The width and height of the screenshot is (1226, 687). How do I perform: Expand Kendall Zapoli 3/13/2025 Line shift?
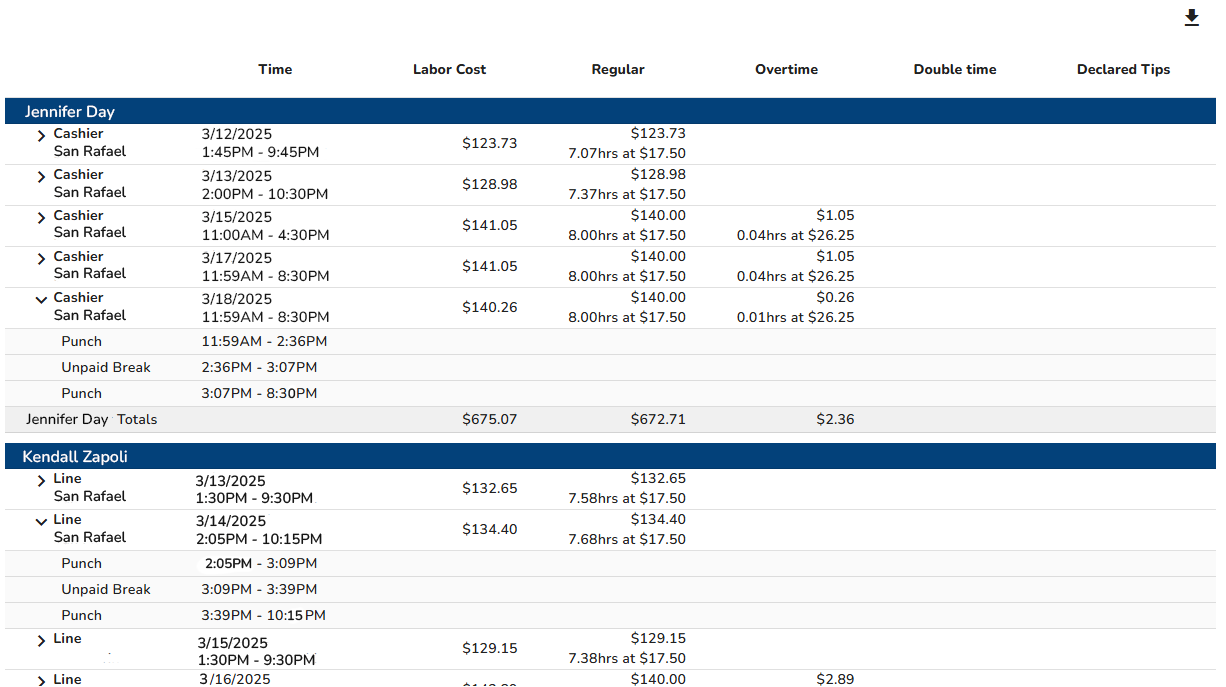[x=41, y=481]
